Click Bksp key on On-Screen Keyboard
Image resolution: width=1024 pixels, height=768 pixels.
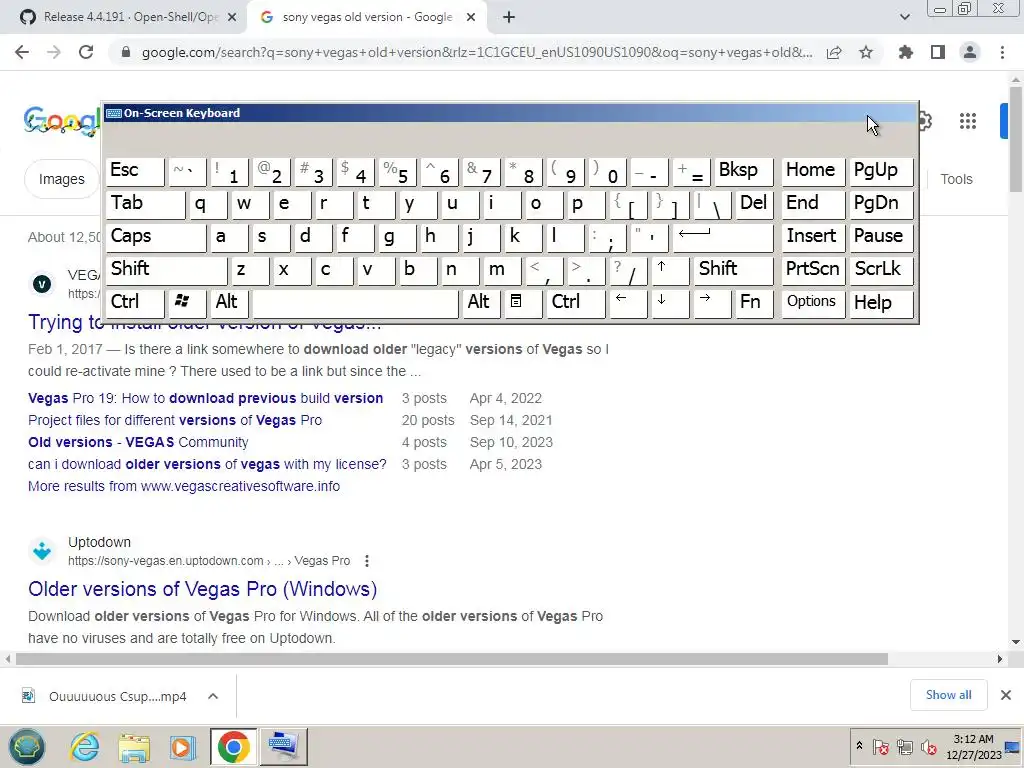tap(744, 171)
